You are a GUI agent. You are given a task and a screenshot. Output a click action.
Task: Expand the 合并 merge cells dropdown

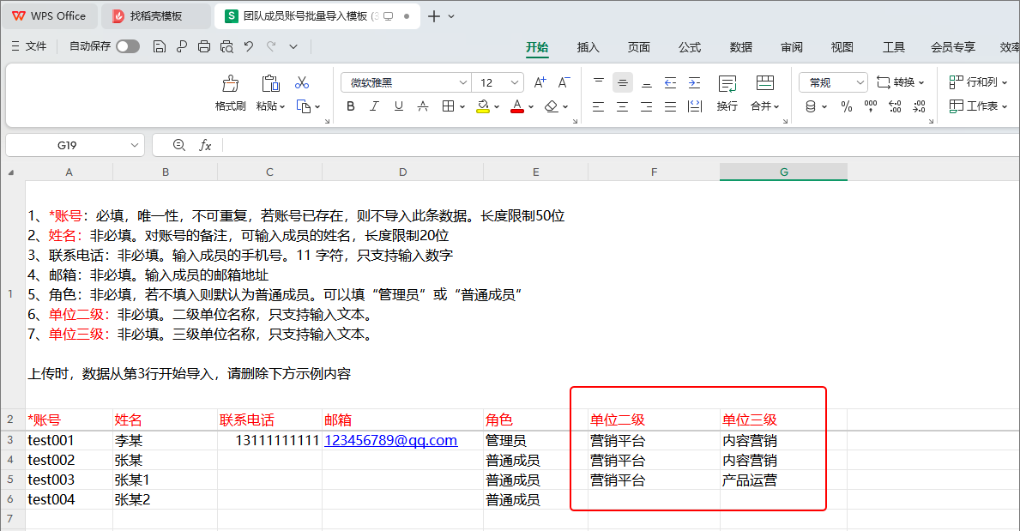point(765,106)
